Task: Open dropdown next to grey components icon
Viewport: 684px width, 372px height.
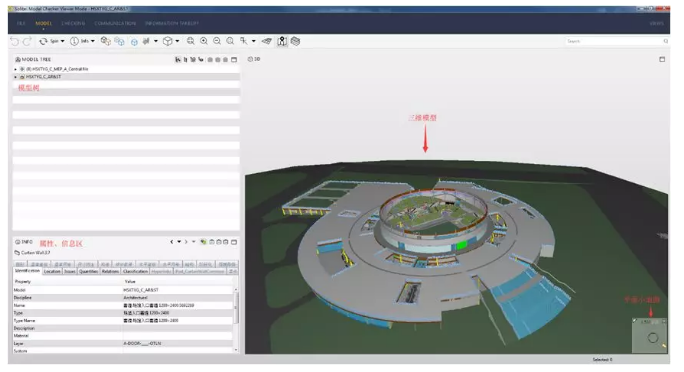Action: [156, 41]
